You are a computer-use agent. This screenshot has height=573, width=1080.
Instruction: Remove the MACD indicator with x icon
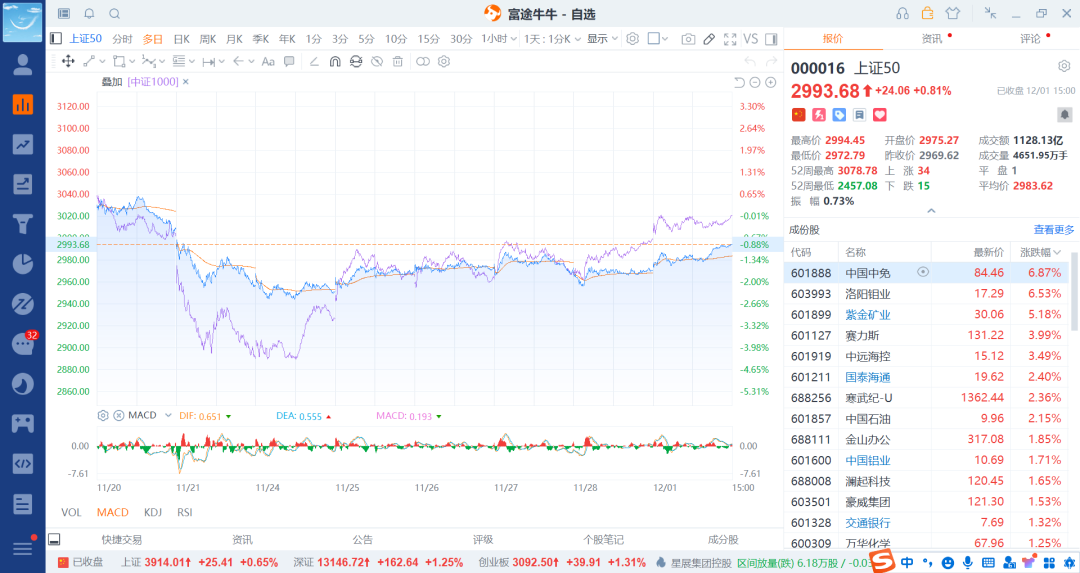coord(118,415)
